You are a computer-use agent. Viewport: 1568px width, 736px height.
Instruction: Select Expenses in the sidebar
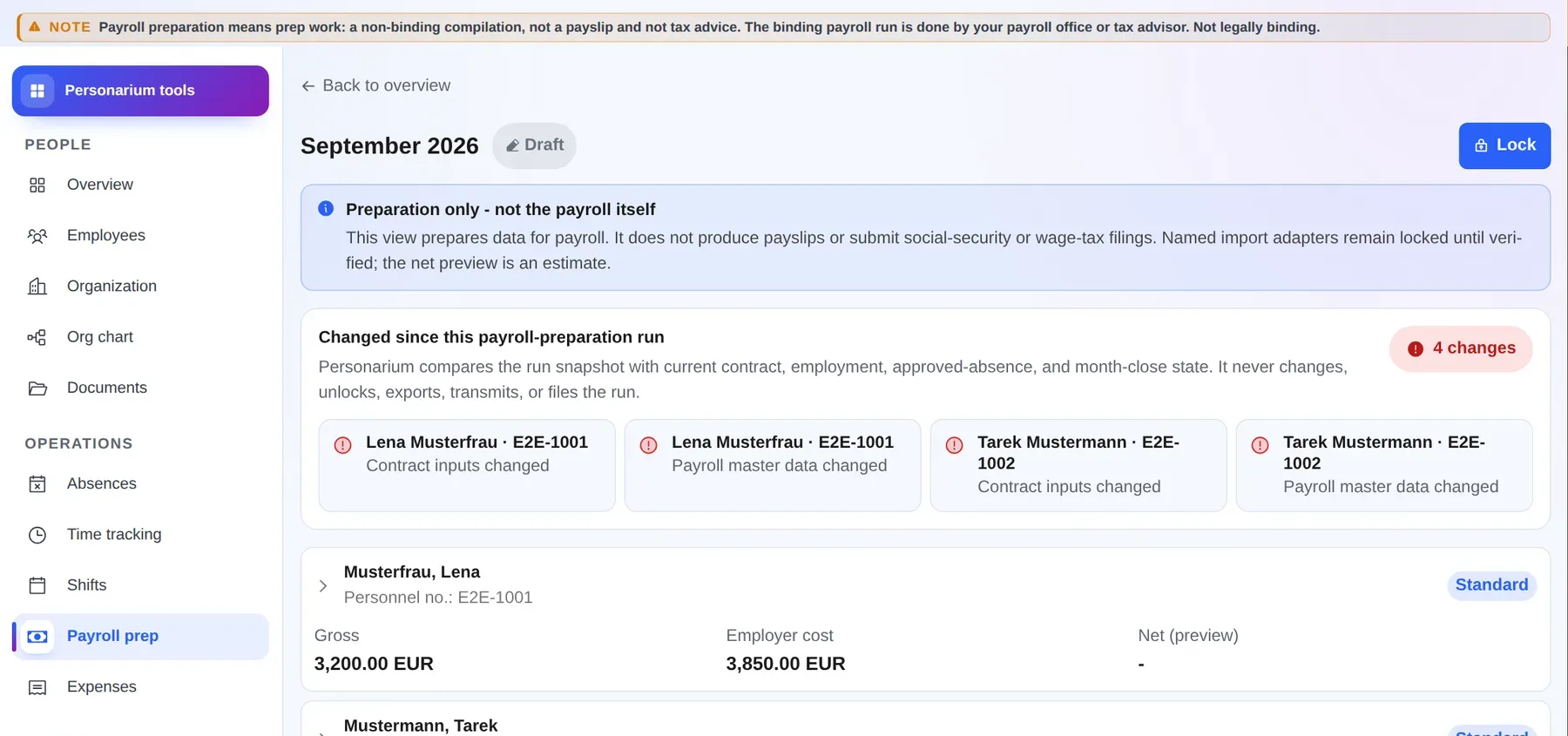click(140, 687)
